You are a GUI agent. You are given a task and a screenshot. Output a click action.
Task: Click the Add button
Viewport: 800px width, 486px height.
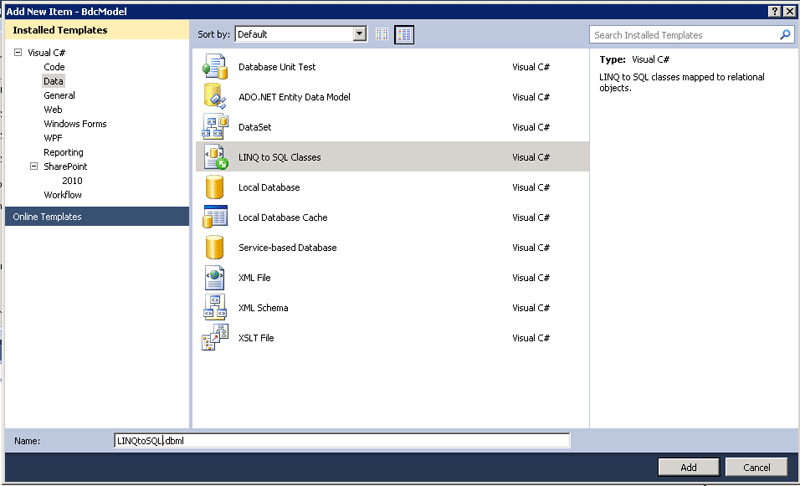pos(688,467)
